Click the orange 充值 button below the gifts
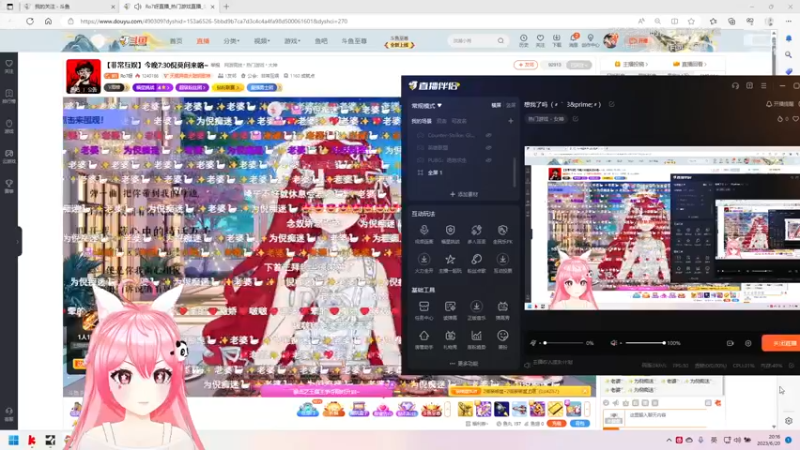The height and width of the screenshot is (450, 800). [557, 423]
